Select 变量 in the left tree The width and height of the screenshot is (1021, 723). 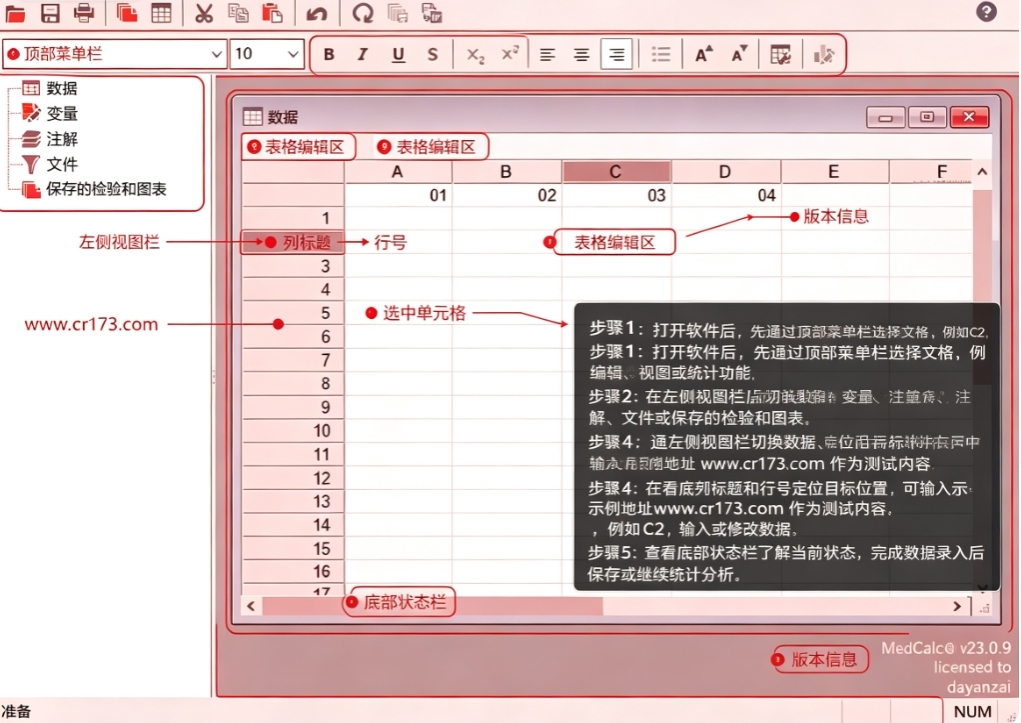[62, 113]
